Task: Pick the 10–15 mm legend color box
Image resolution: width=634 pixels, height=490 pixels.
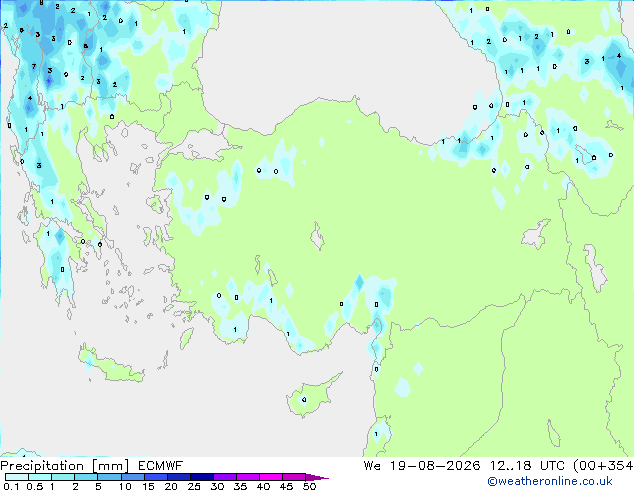Action: coord(132,477)
